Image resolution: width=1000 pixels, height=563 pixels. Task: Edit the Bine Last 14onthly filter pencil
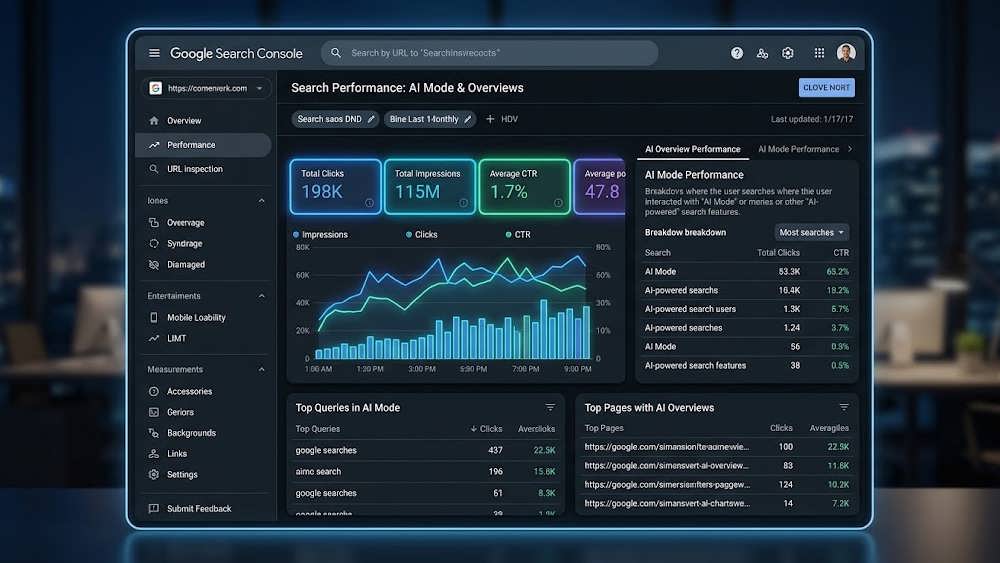(467, 119)
